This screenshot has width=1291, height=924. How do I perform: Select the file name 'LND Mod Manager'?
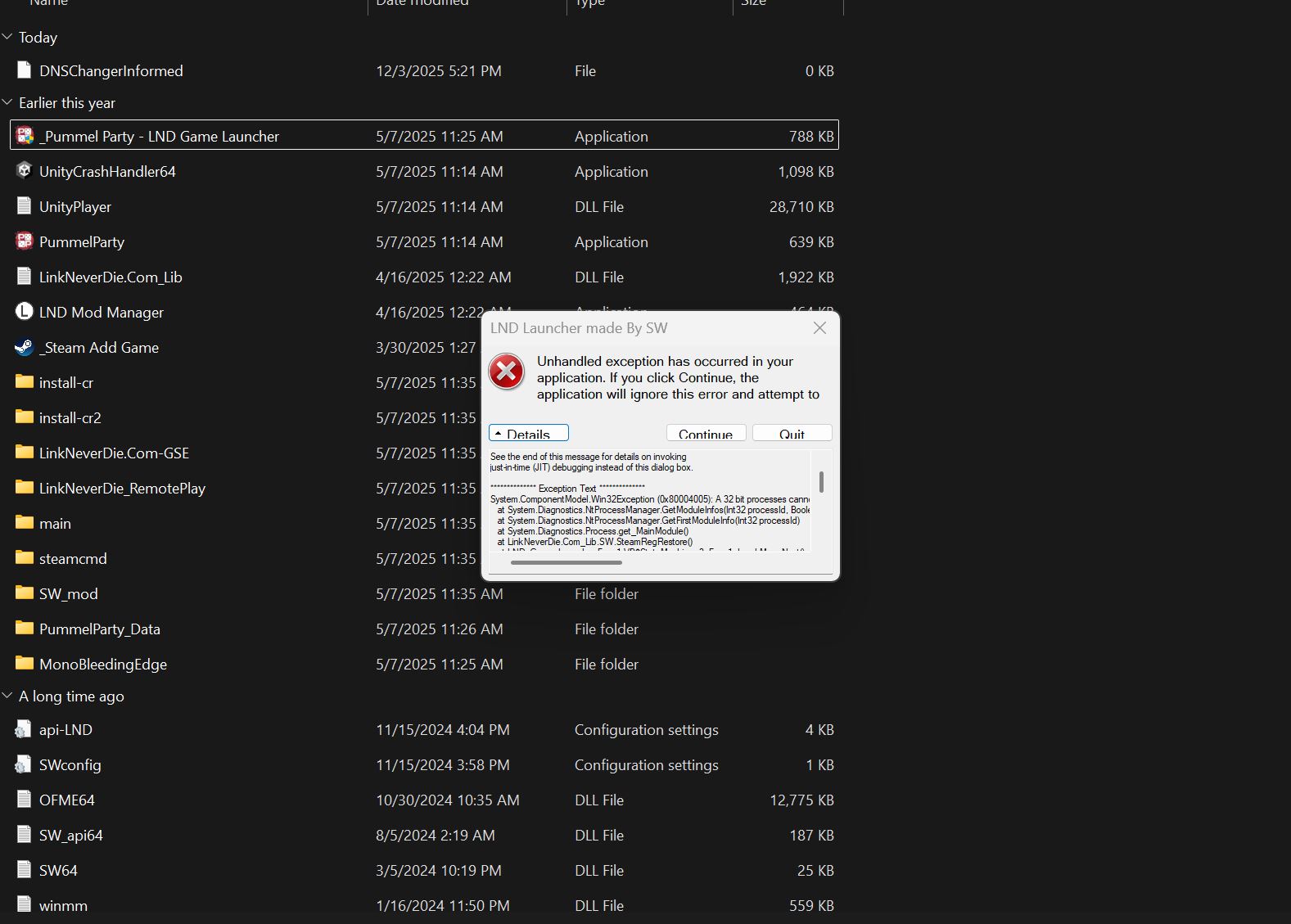[102, 312]
